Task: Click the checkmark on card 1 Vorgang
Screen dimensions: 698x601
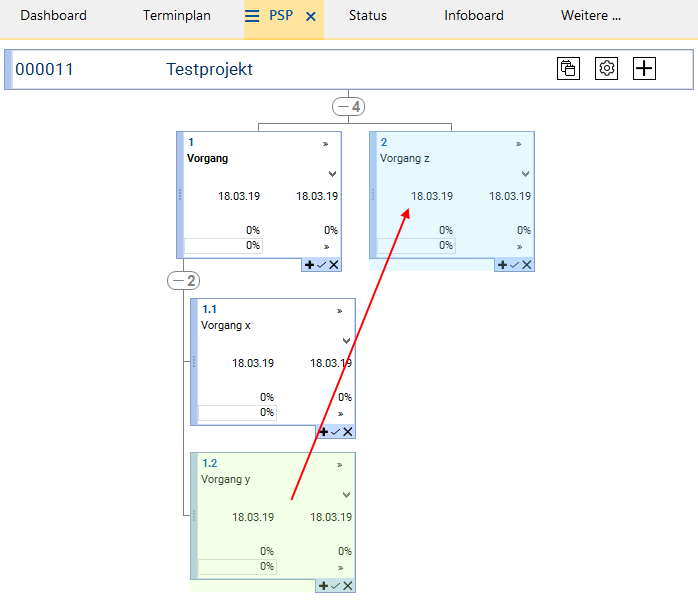Action: (x=321, y=265)
